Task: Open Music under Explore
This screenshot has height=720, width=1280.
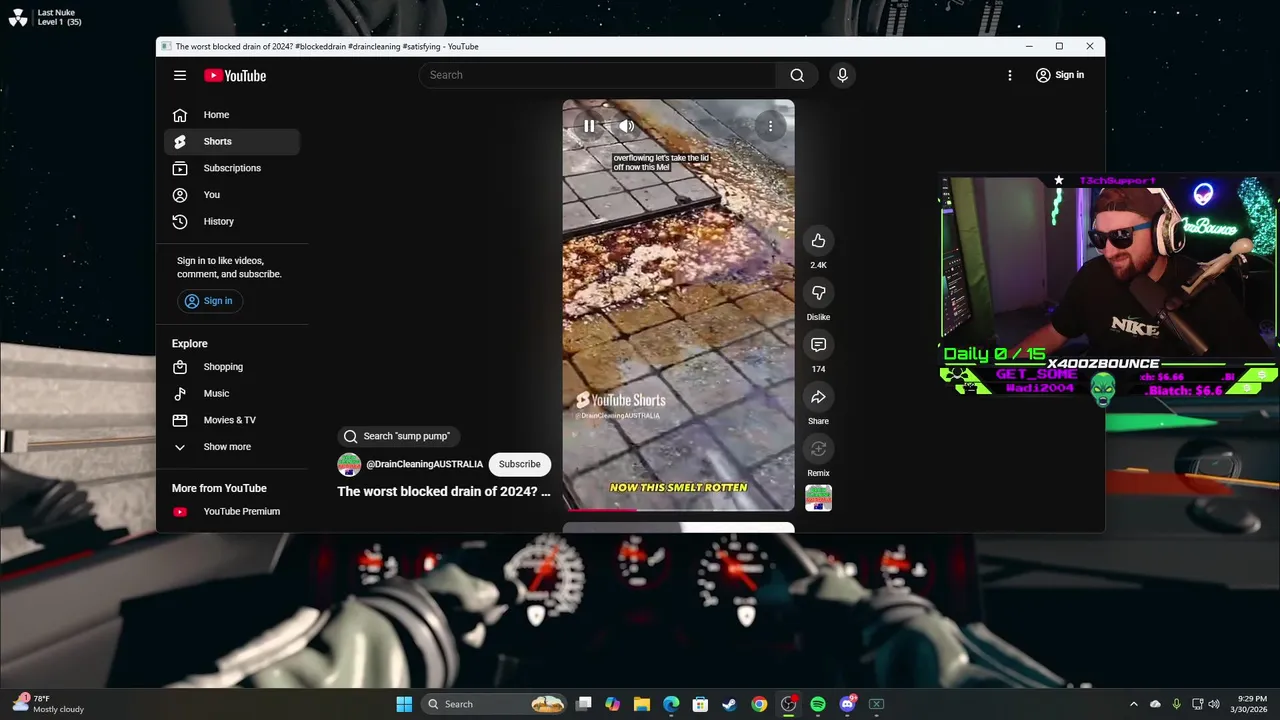Action: 232,394
